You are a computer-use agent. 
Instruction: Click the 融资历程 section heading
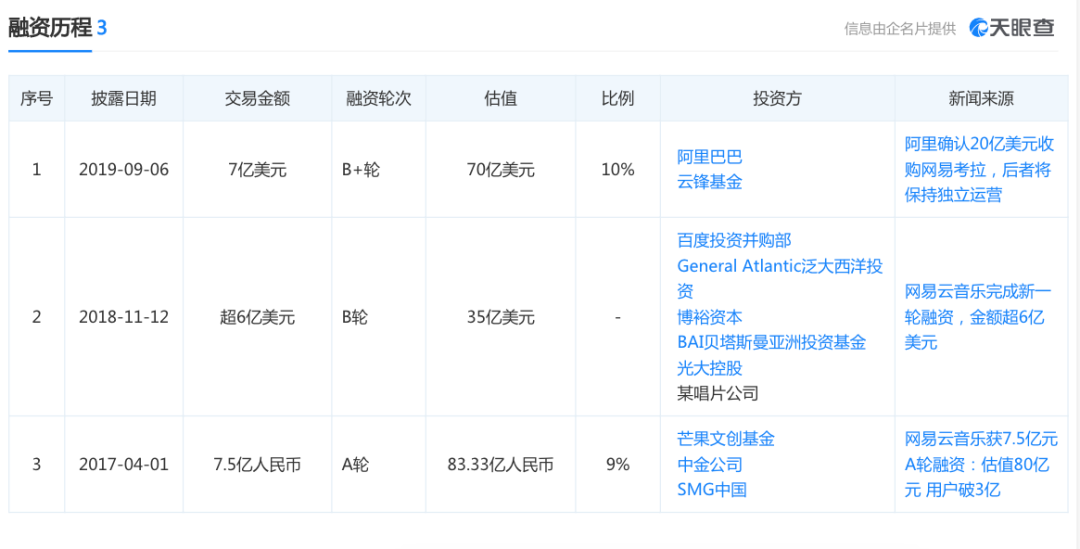pyautogui.click(x=50, y=28)
